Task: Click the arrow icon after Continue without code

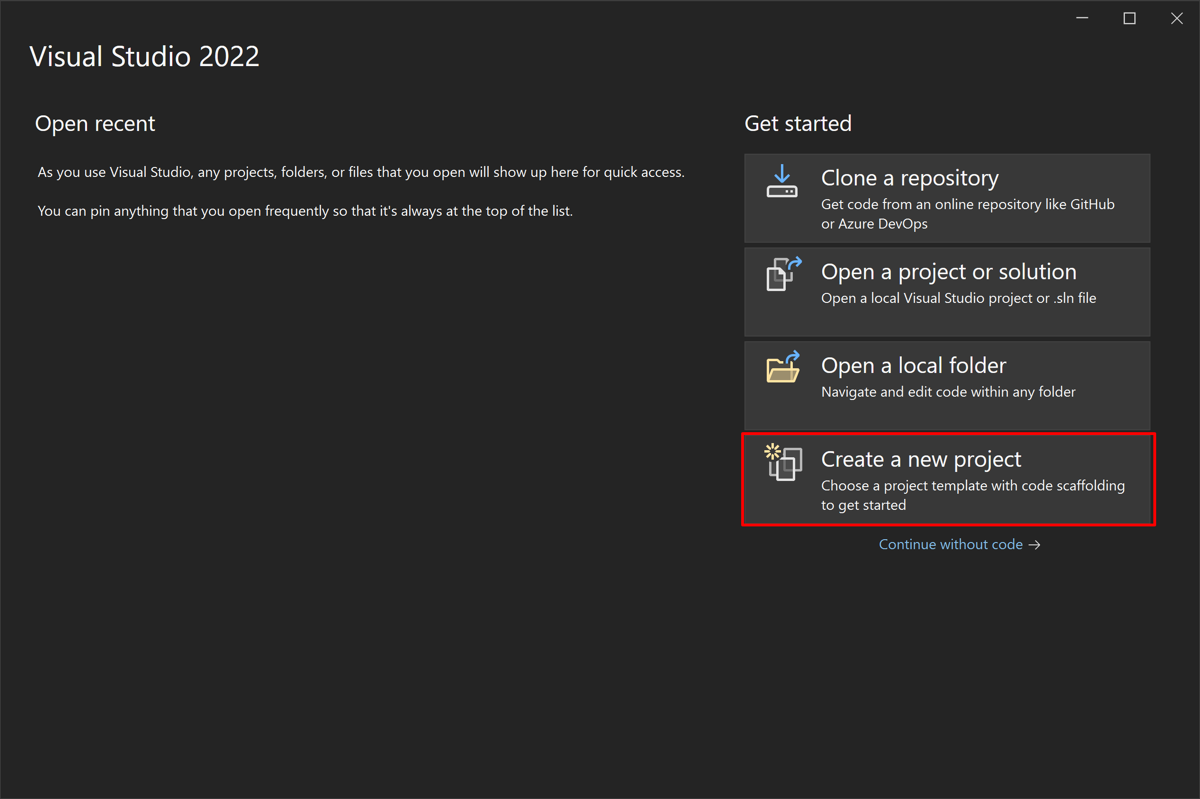Action: [x=1036, y=544]
